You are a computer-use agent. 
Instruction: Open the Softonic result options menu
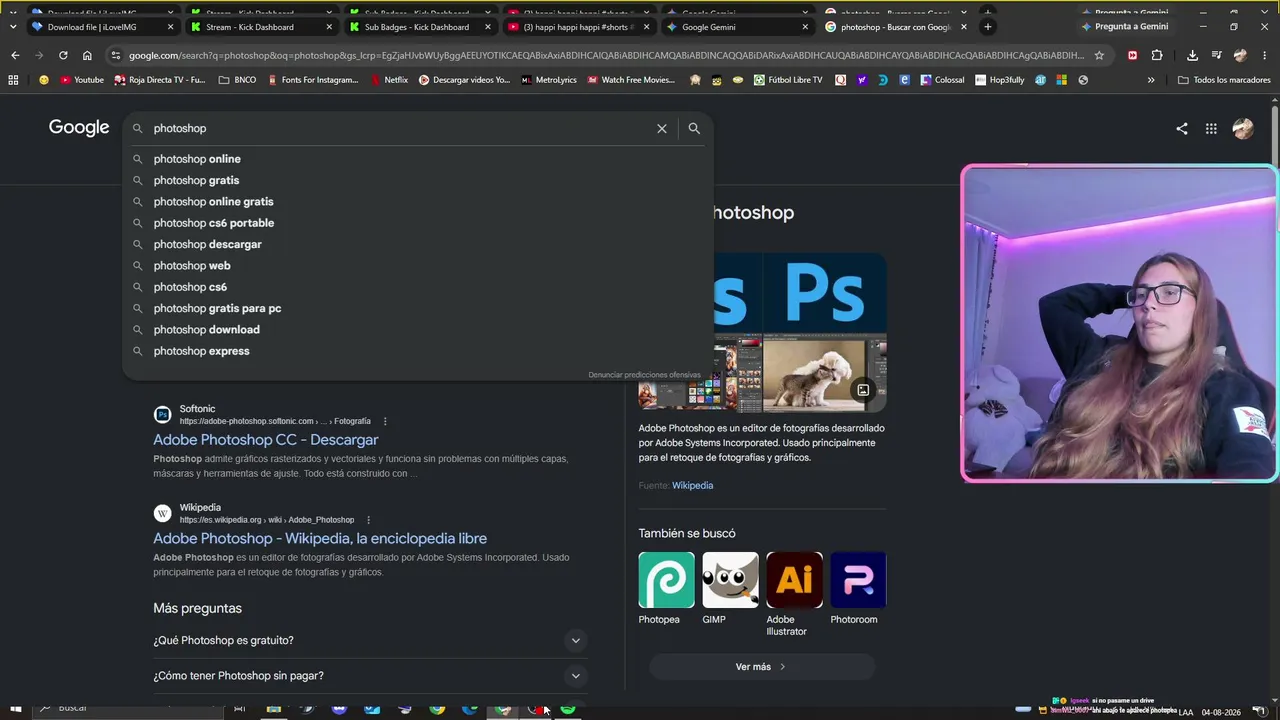click(x=385, y=421)
